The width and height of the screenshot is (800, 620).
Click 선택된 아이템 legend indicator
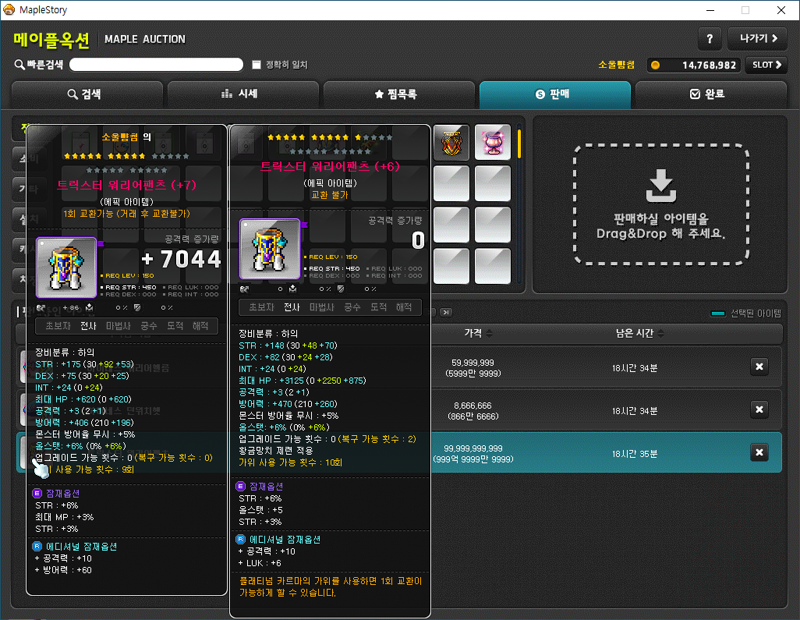click(718, 313)
